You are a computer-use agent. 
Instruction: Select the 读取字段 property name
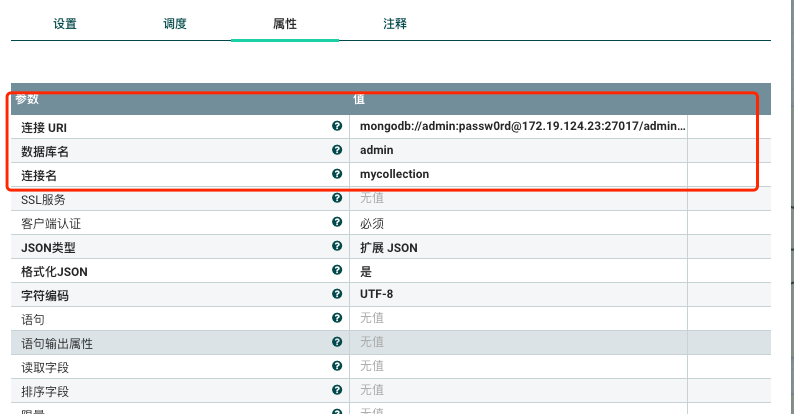pyautogui.click(x=45, y=367)
